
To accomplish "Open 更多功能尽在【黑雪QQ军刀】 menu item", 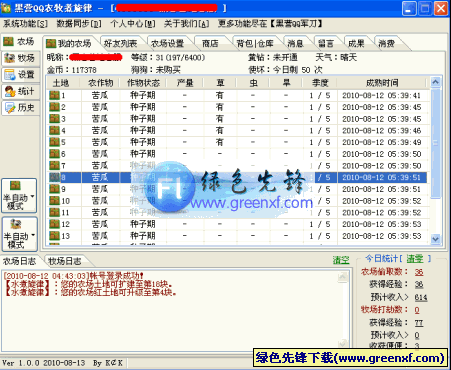I will [x=270, y=24].
